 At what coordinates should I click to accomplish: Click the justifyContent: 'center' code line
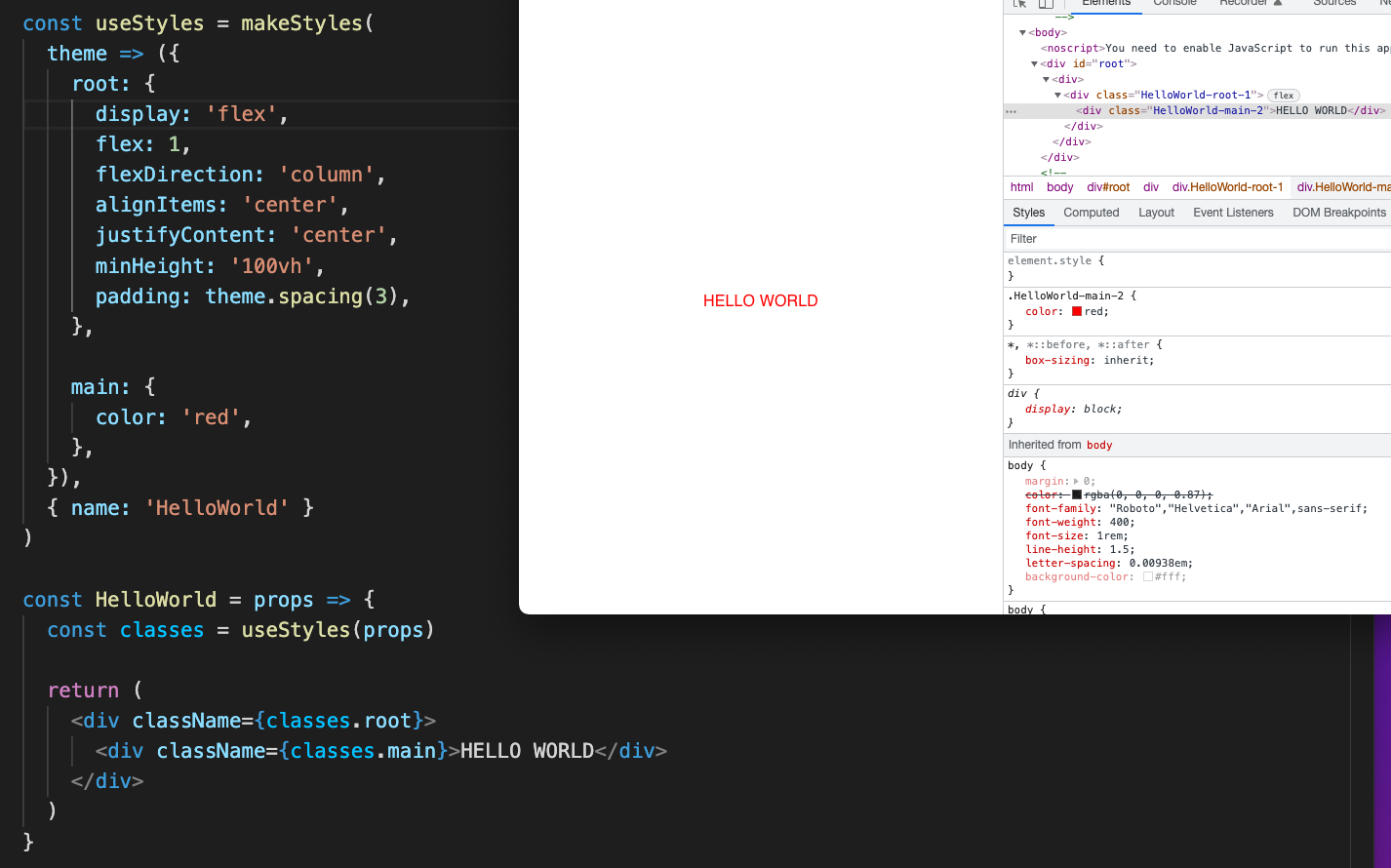[x=247, y=235]
